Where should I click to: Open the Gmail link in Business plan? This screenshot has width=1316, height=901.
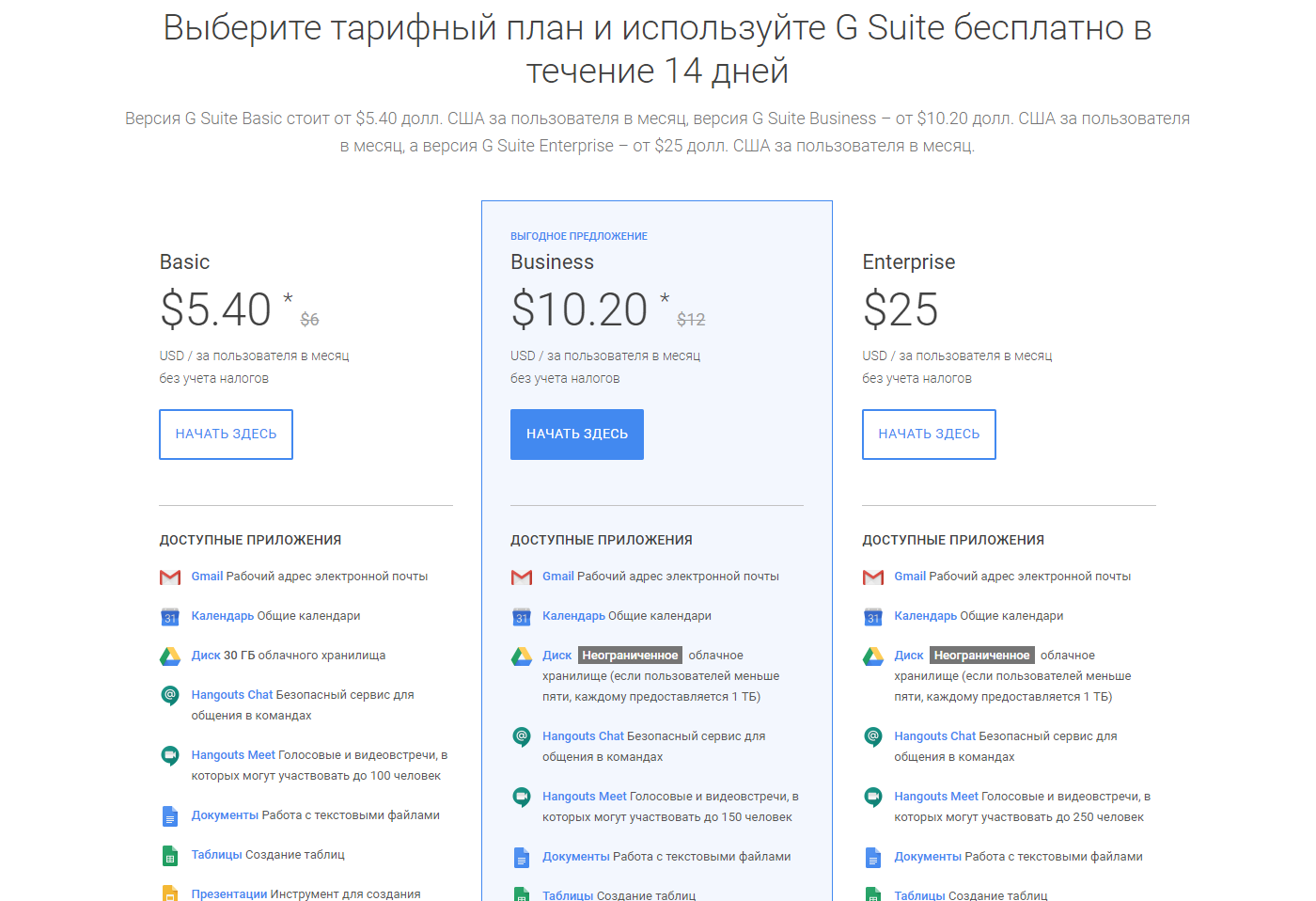coord(558,577)
